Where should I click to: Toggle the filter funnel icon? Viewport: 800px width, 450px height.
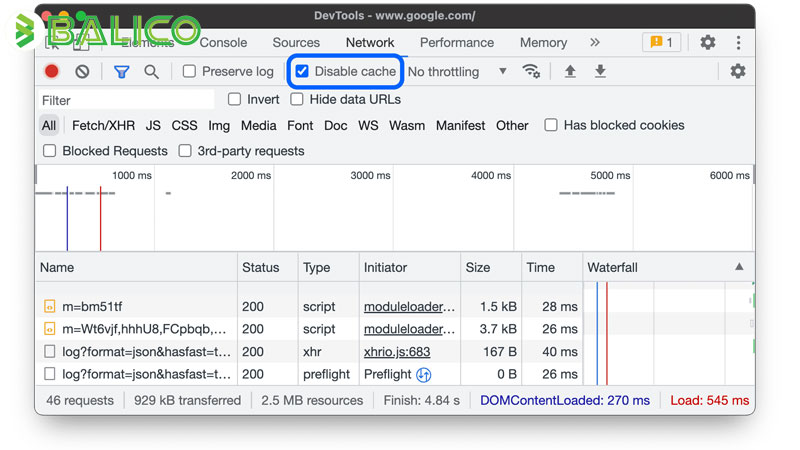[x=121, y=72]
